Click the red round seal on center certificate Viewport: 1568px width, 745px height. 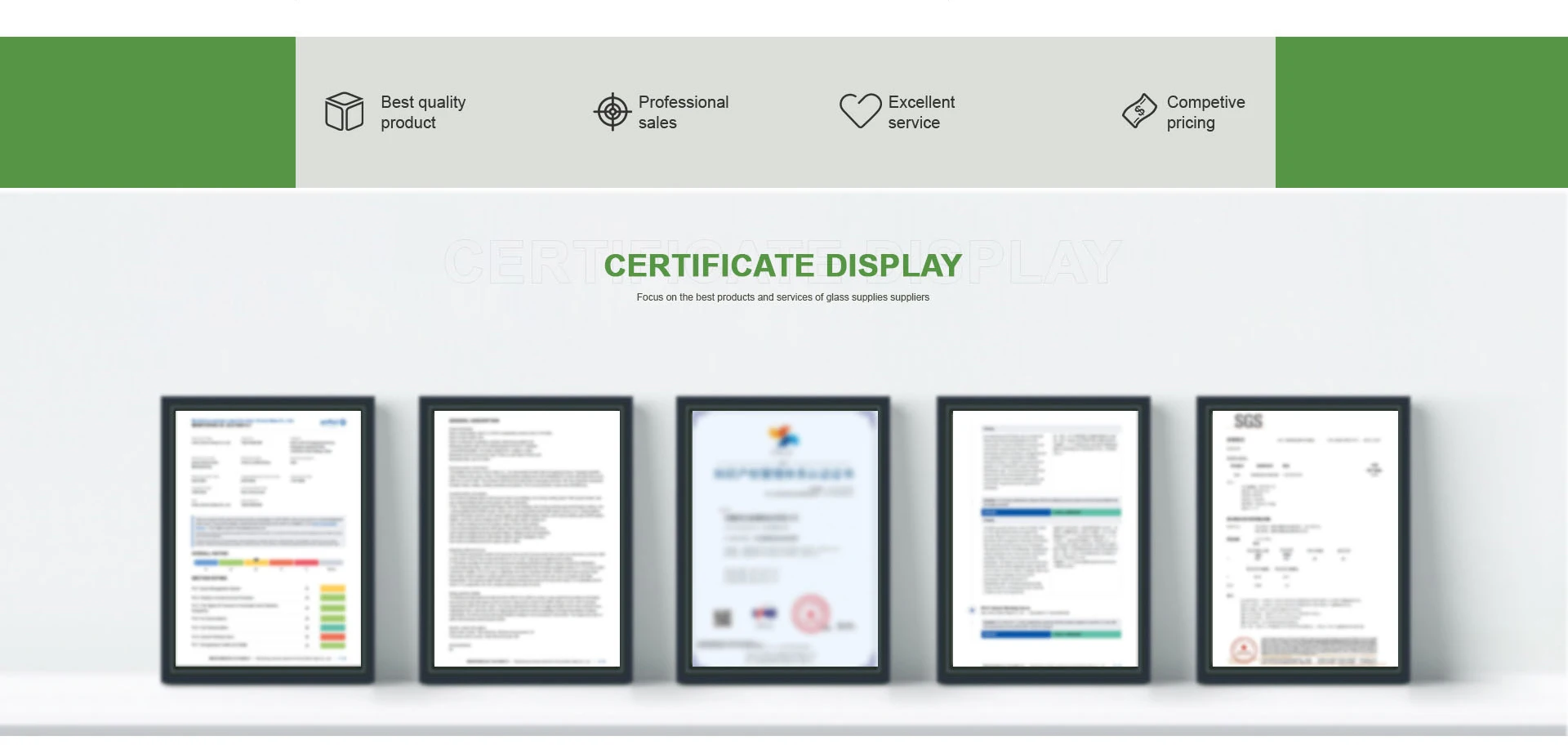(x=810, y=613)
